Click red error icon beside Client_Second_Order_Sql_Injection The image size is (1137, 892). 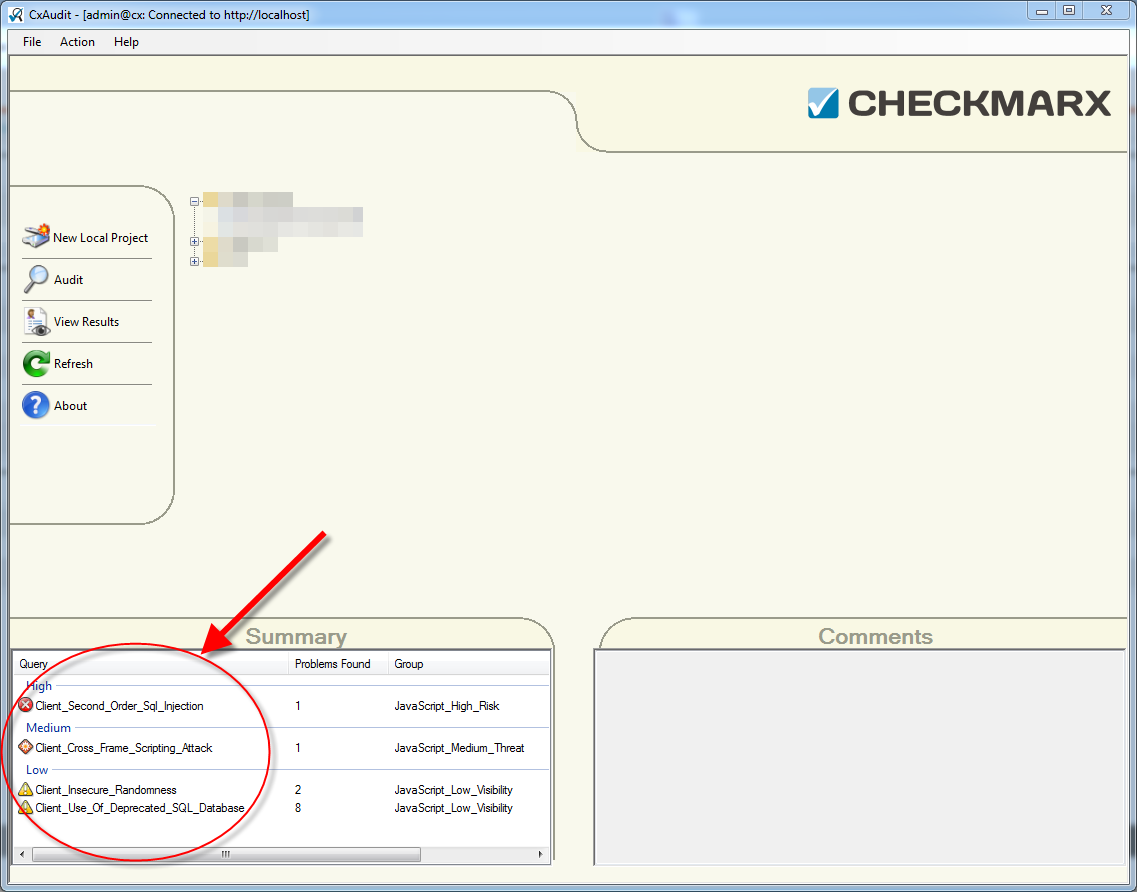25,705
